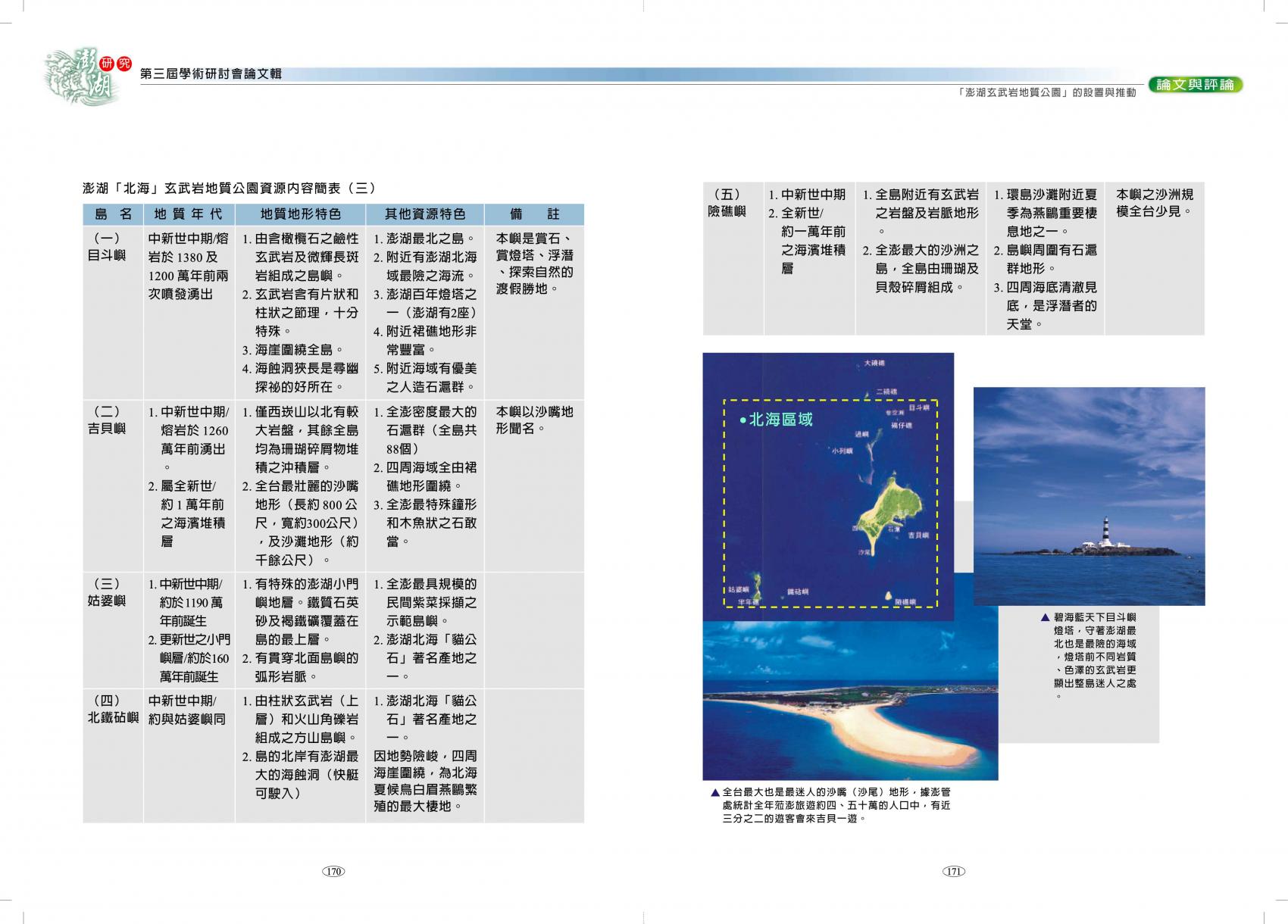This screenshot has width=1288, height=924.
Task: Select the 備註 column header
Action: pos(534,214)
